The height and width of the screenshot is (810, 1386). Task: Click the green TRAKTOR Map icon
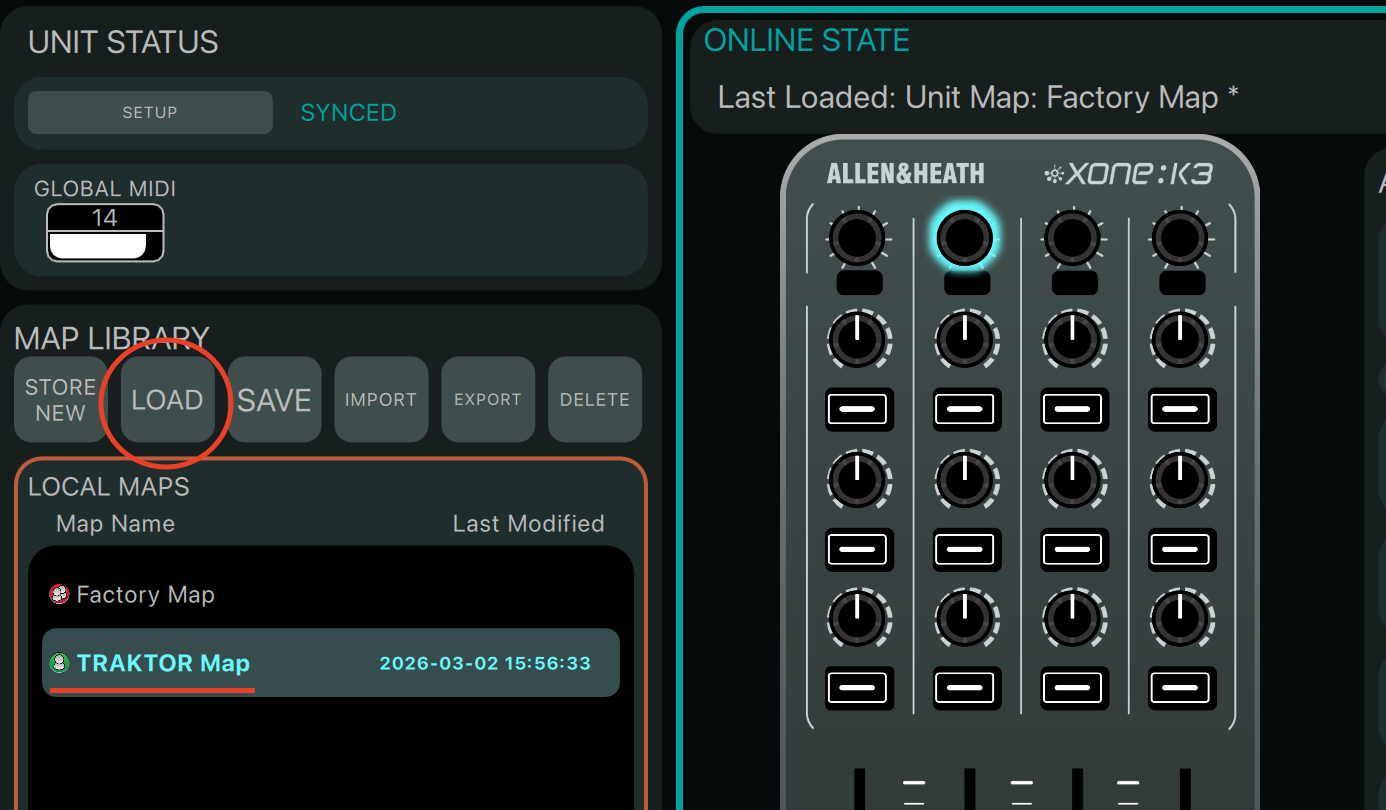coord(59,663)
